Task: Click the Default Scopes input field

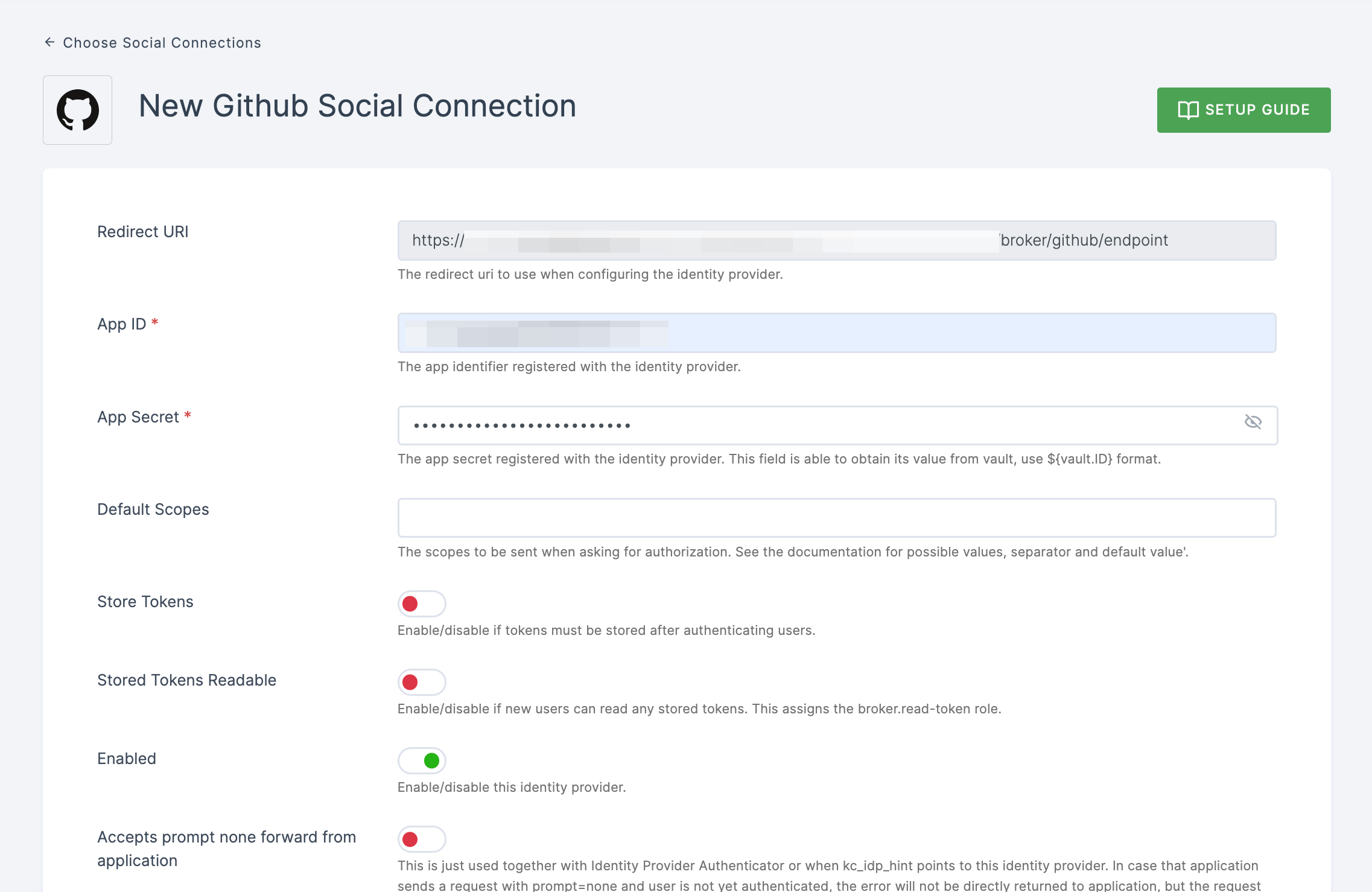Action: pyautogui.click(x=837, y=518)
